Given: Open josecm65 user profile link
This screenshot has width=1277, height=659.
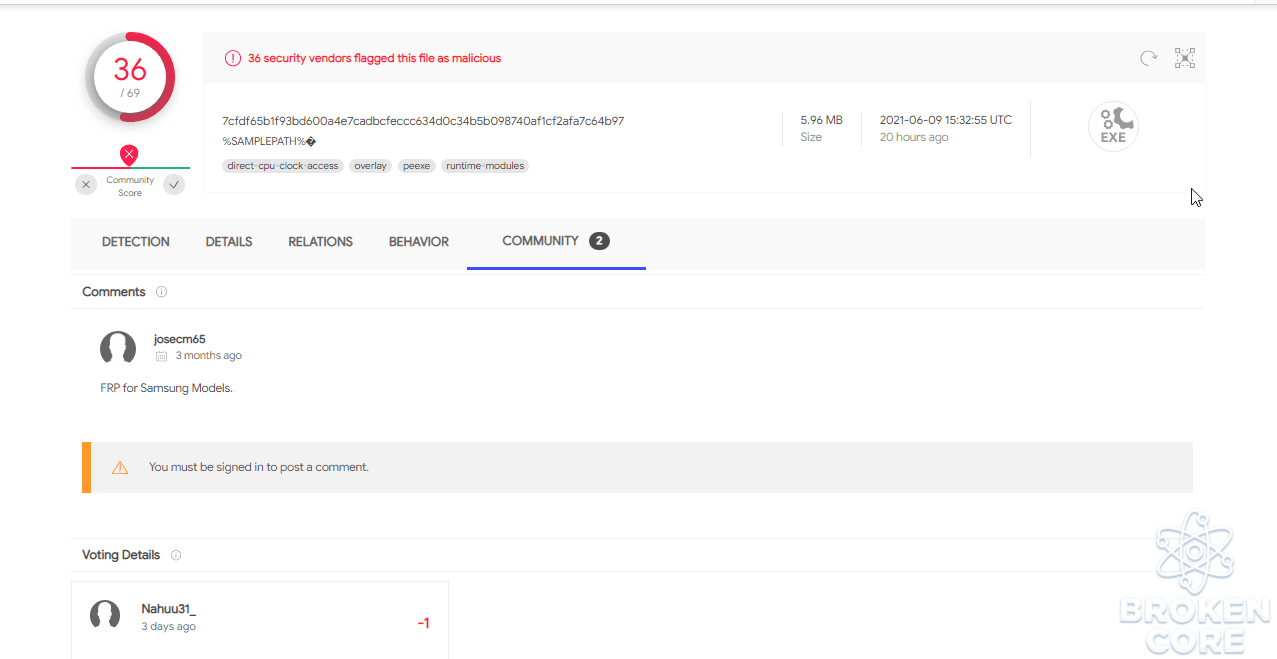Looking at the screenshot, I should pyautogui.click(x=180, y=339).
